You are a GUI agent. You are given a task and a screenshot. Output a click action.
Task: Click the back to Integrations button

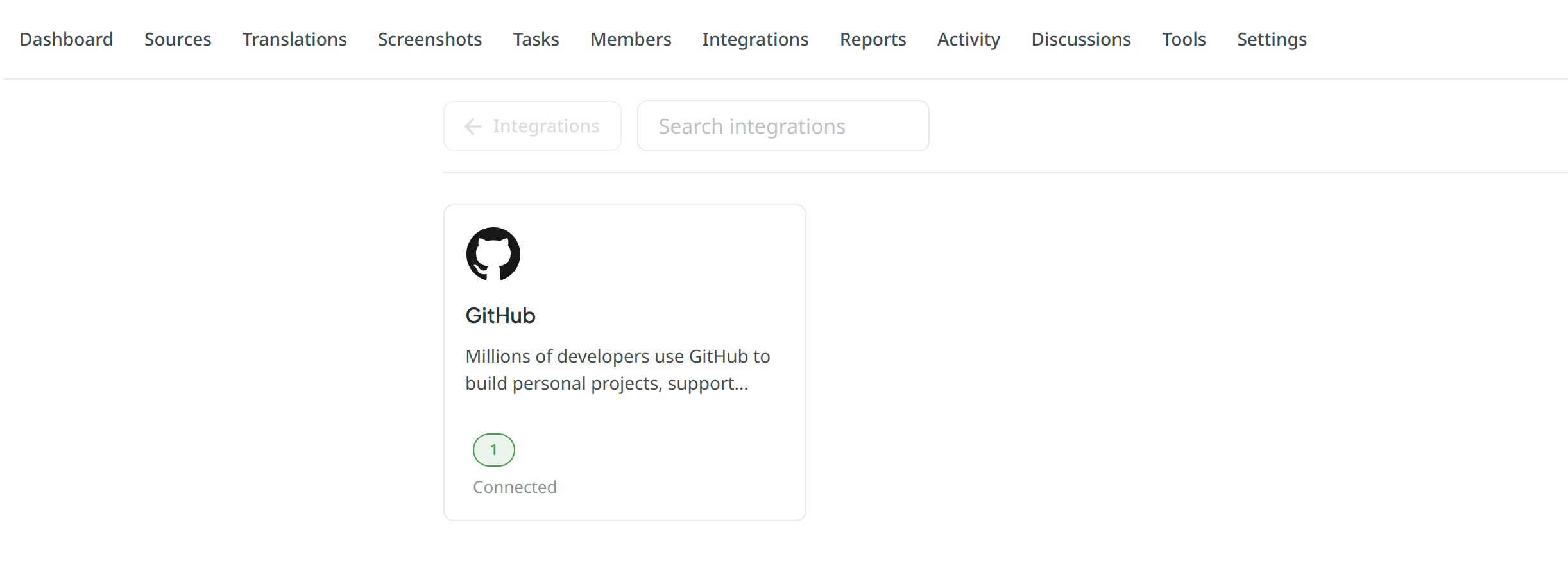pos(533,126)
